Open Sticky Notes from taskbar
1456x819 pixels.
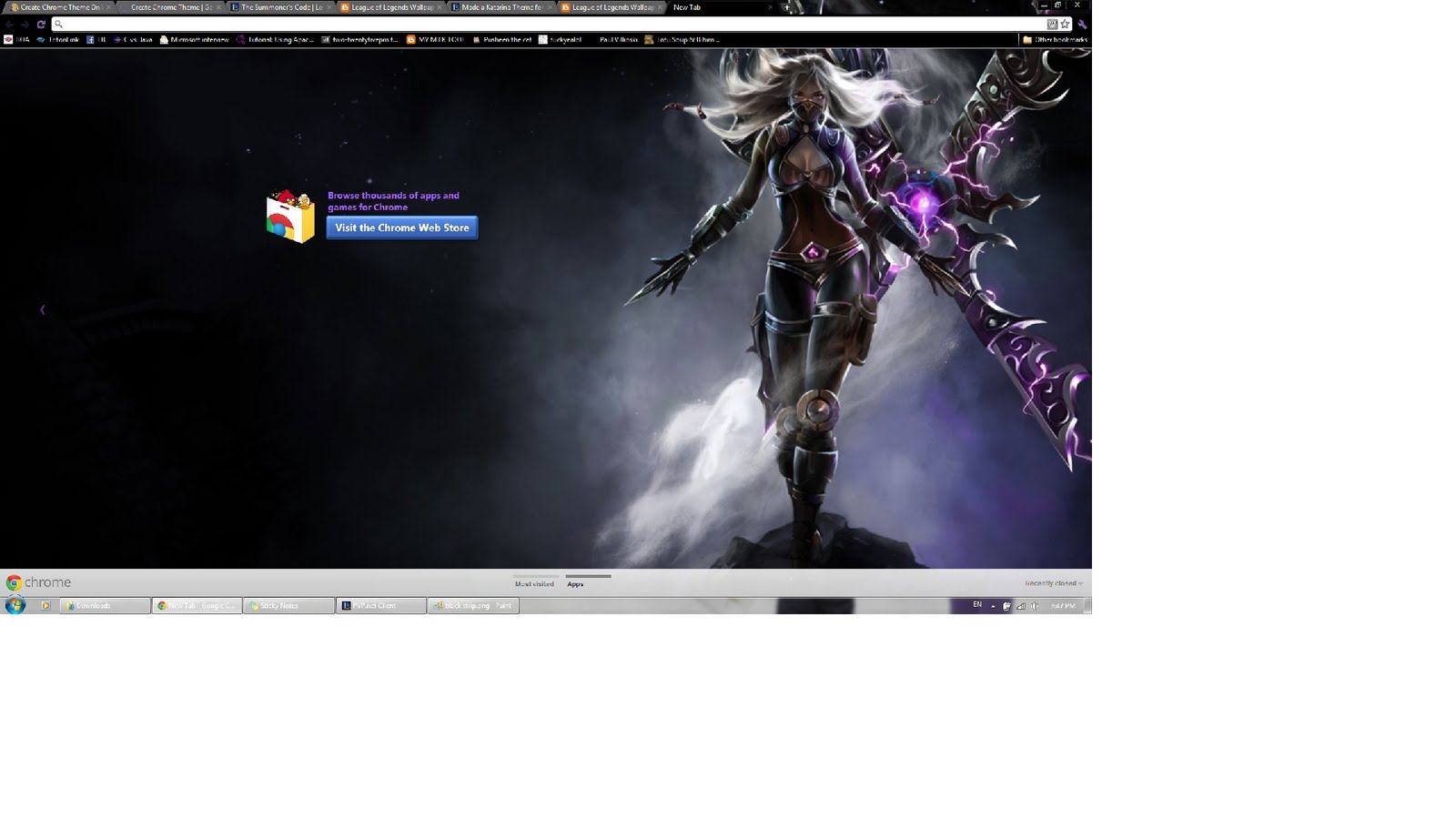click(289, 605)
